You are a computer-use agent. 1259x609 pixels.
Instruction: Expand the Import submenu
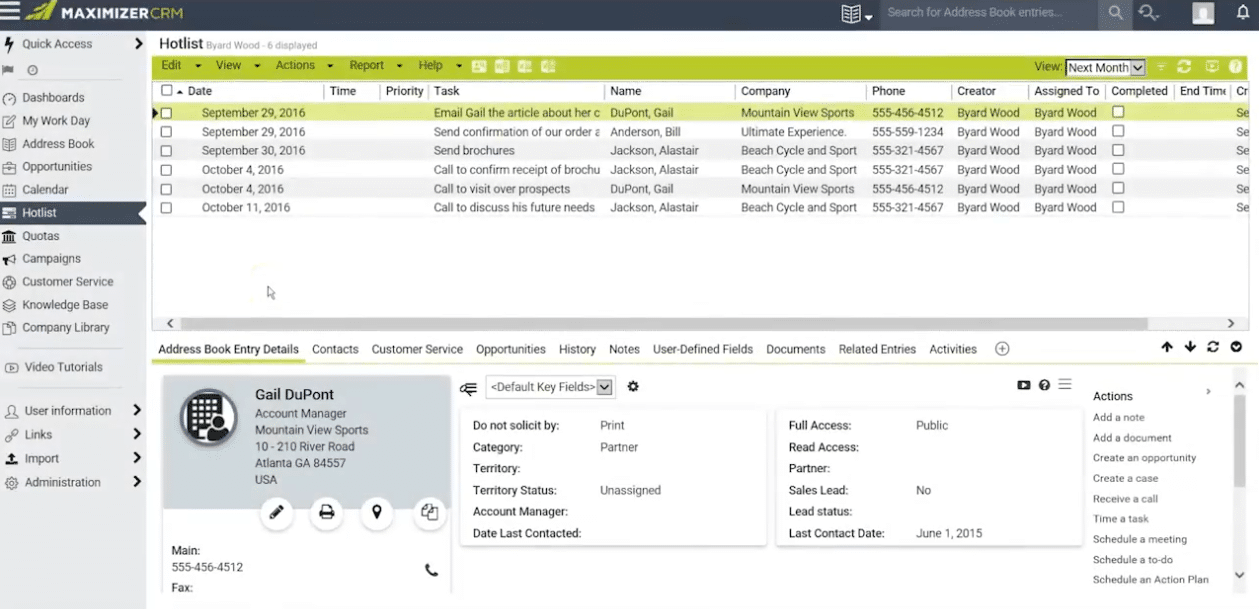tap(137, 459)
